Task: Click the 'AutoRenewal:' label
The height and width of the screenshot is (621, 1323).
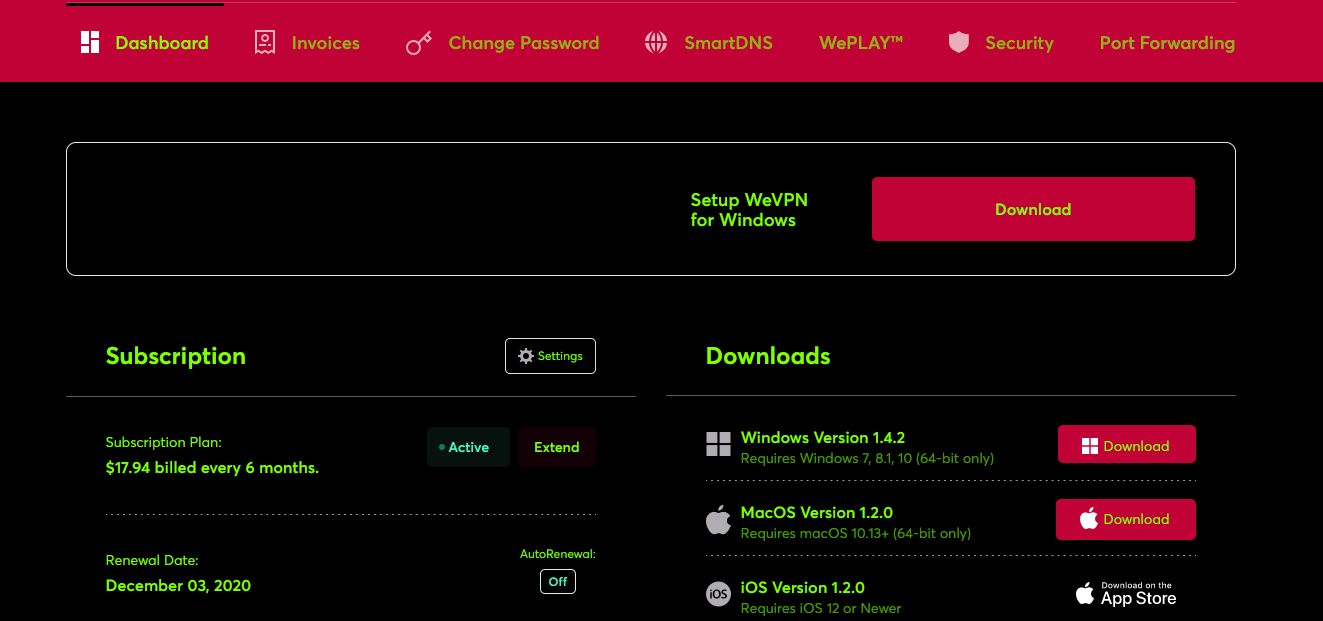Action: (558, 554)
